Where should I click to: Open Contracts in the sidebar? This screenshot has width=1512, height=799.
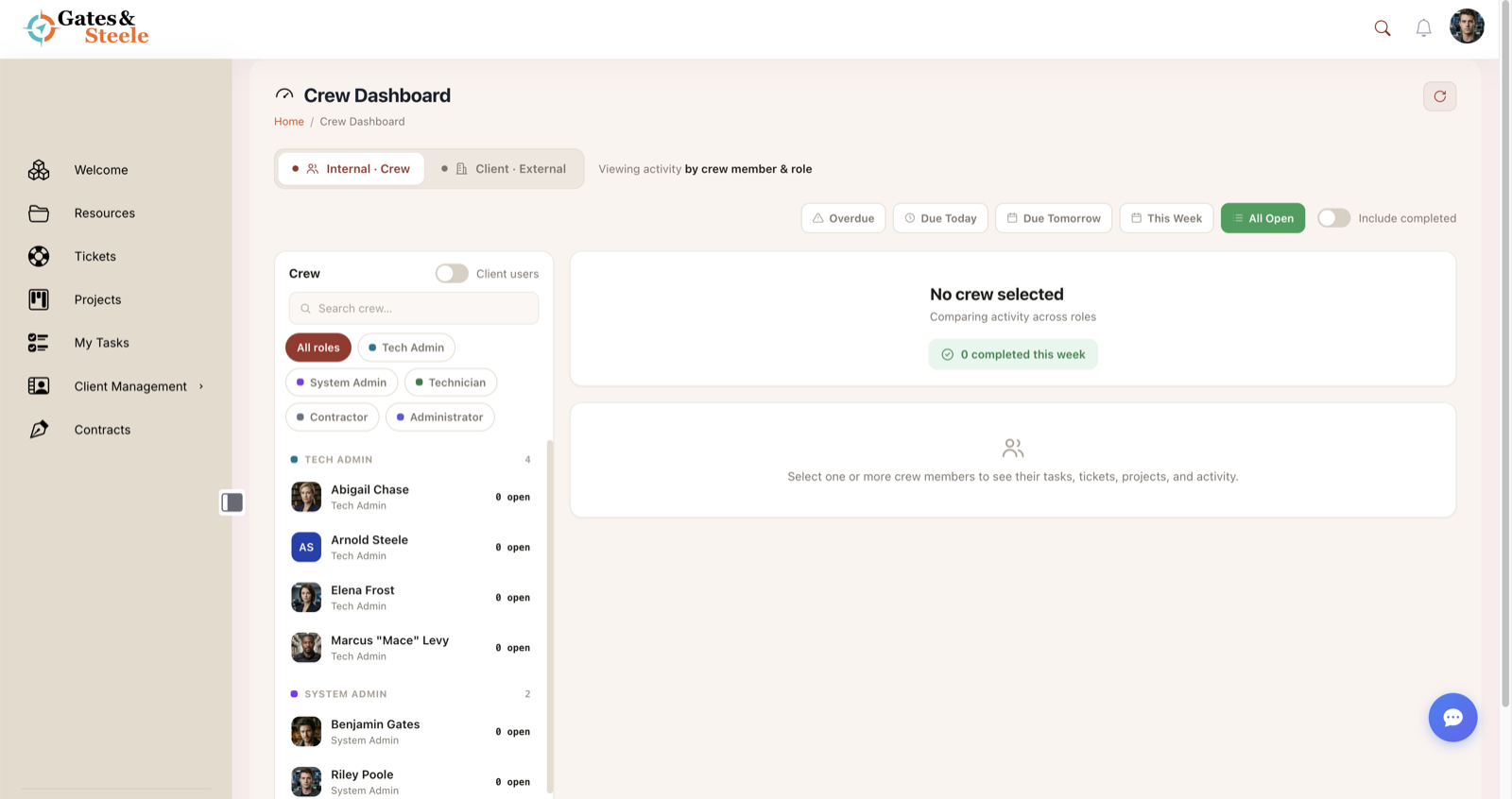[x=103, y=430]
